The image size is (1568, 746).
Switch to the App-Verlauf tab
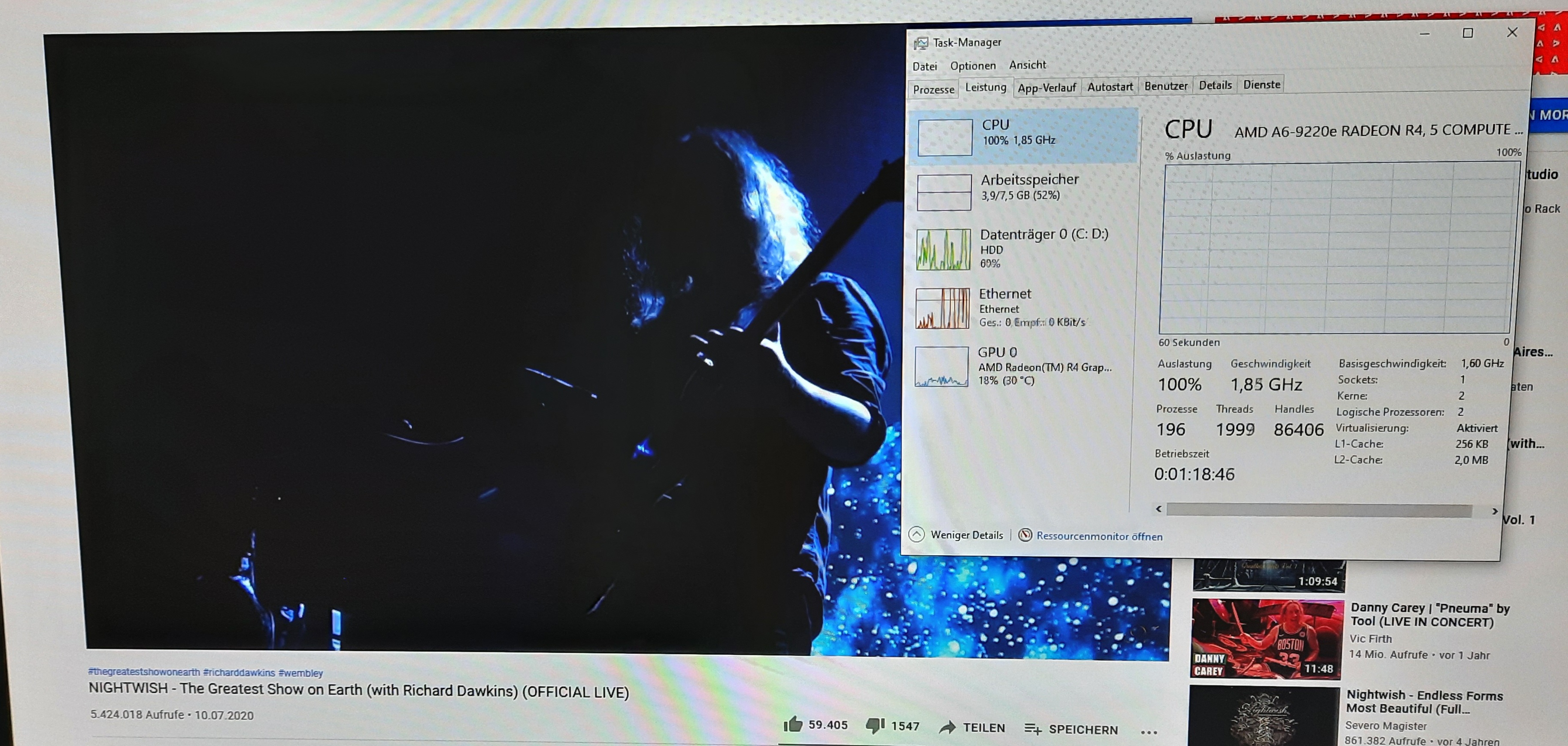coord(1046,88)
